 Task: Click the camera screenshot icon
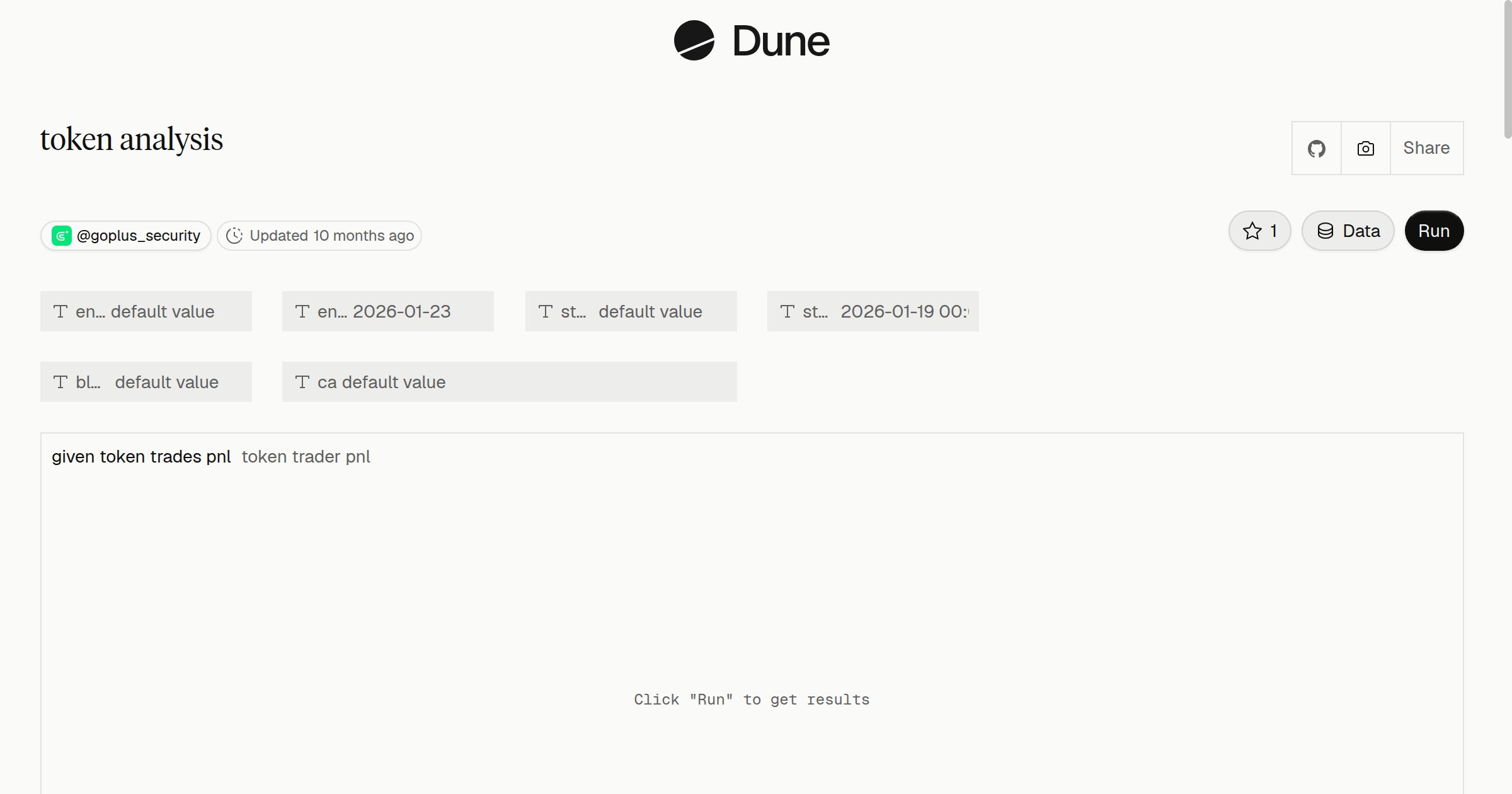[x=1365, y=148]
